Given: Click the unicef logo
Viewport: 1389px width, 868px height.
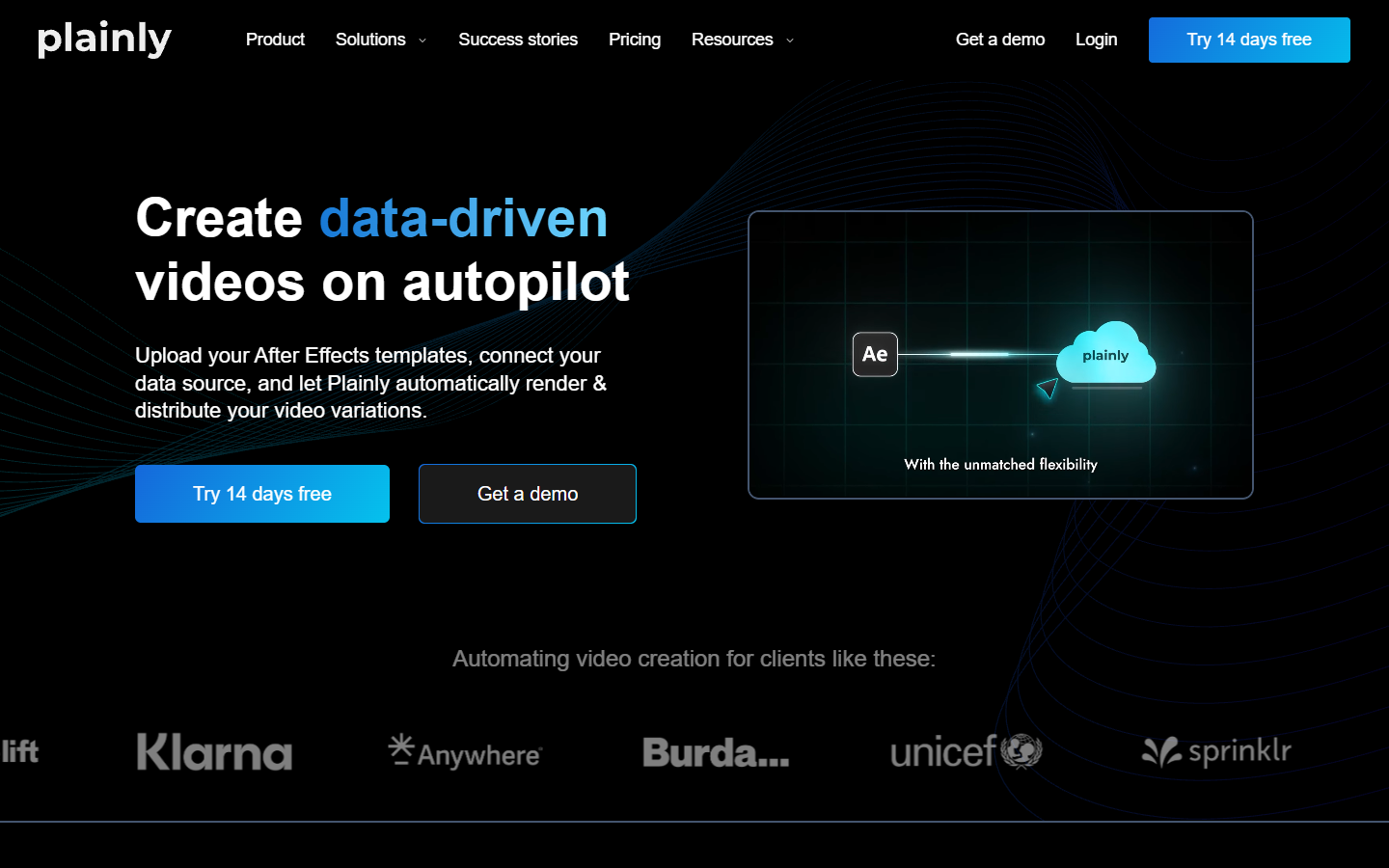Looking at the screenshot, I should (967, 751).
